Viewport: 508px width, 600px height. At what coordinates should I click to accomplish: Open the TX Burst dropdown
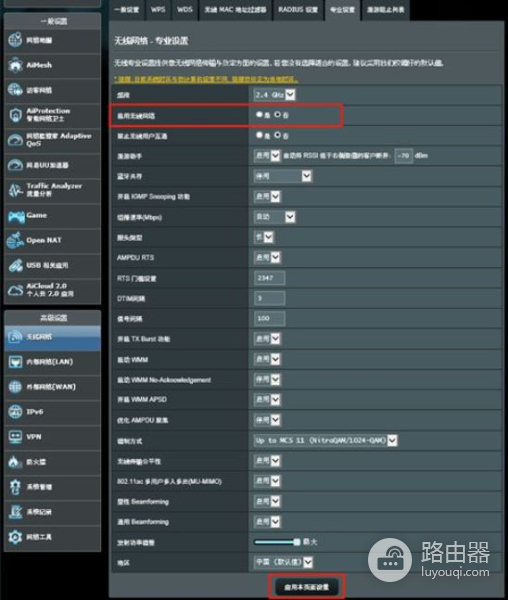tap(267, 339)
